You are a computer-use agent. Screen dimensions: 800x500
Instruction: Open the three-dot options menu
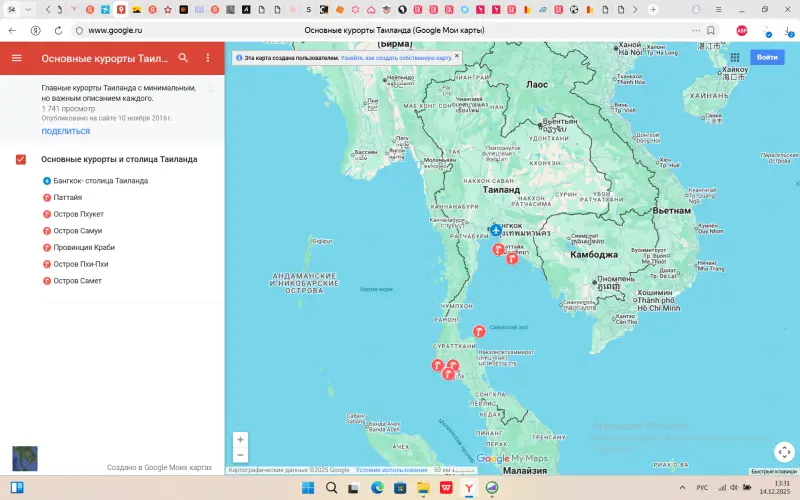(x=208, y=58)
